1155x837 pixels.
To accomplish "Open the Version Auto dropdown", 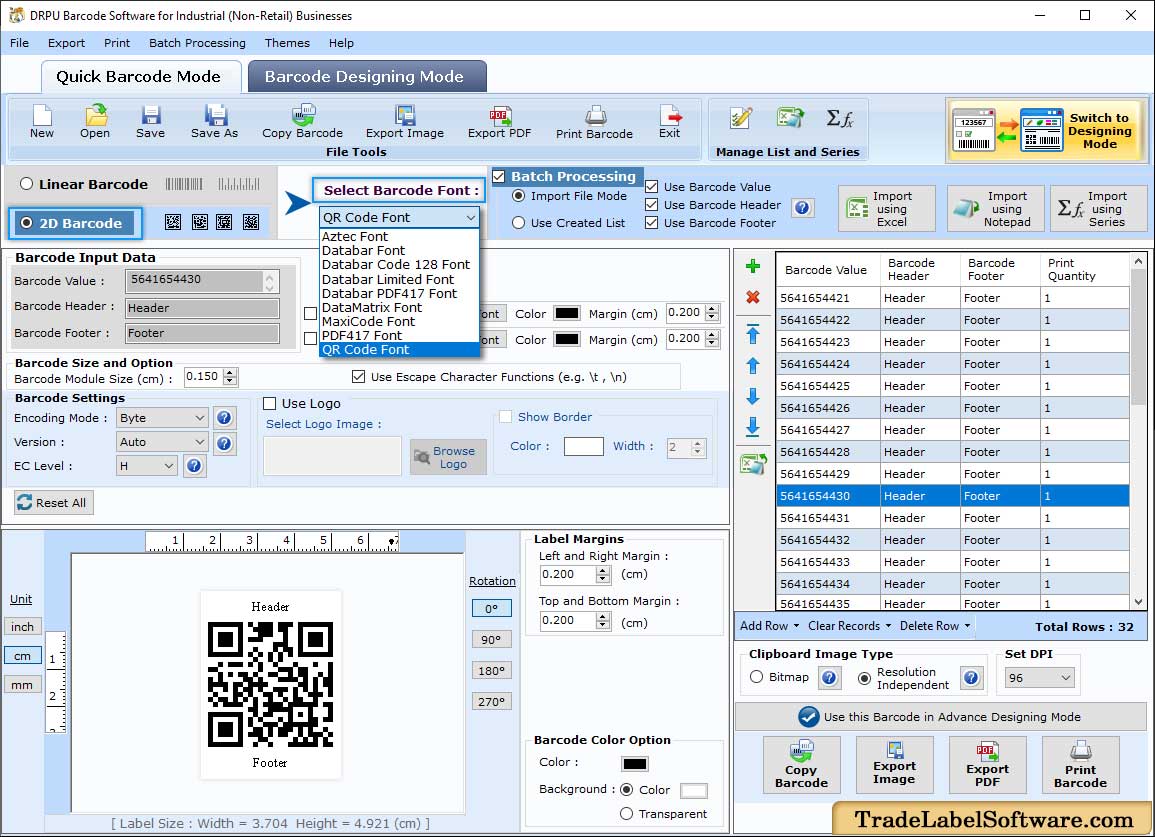I will (x=162, y=442).
